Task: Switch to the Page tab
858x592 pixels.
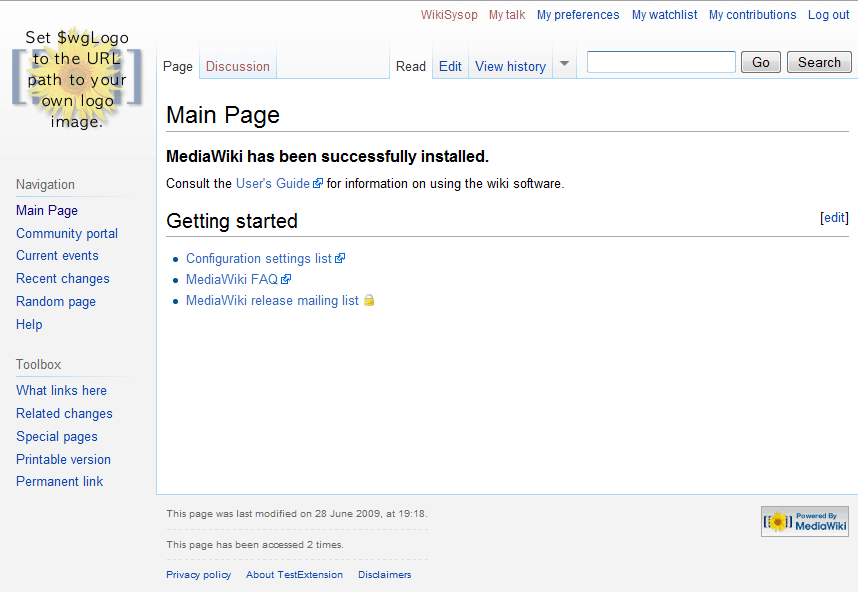Action: pos(177,66)
